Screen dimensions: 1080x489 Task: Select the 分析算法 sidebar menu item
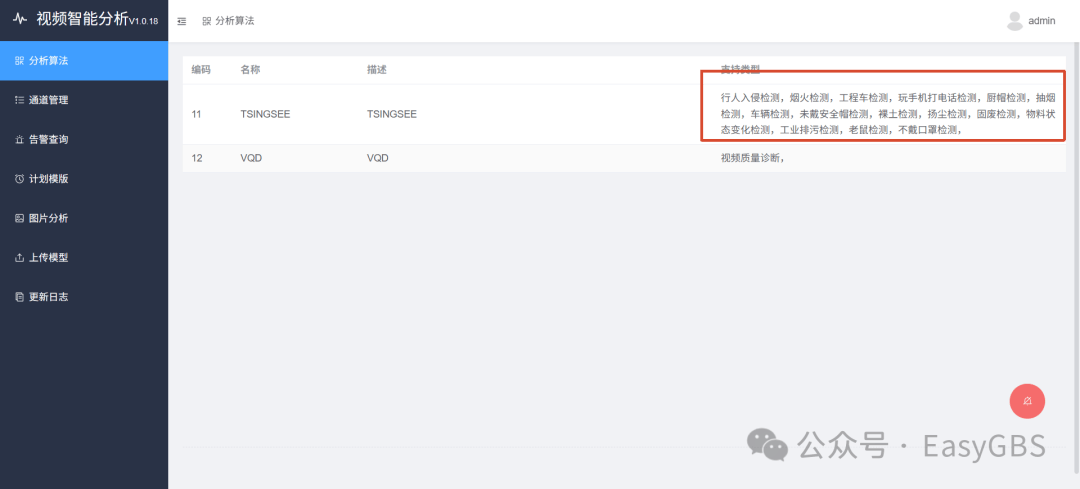(84, 61)
